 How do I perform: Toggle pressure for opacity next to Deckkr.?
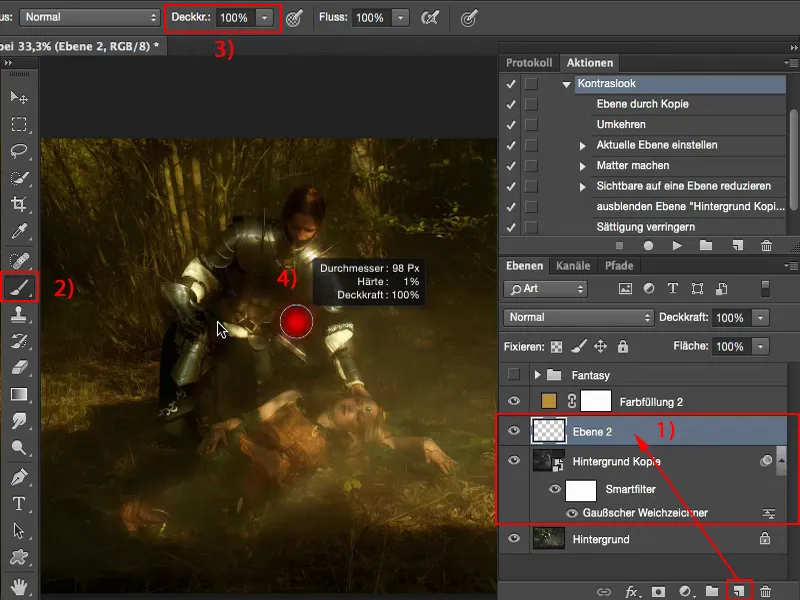[x=294, y=18]
